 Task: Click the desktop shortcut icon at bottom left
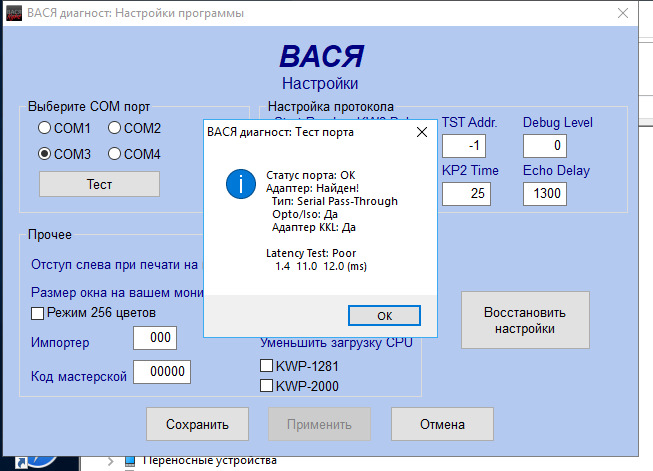(x=37, y=462)
